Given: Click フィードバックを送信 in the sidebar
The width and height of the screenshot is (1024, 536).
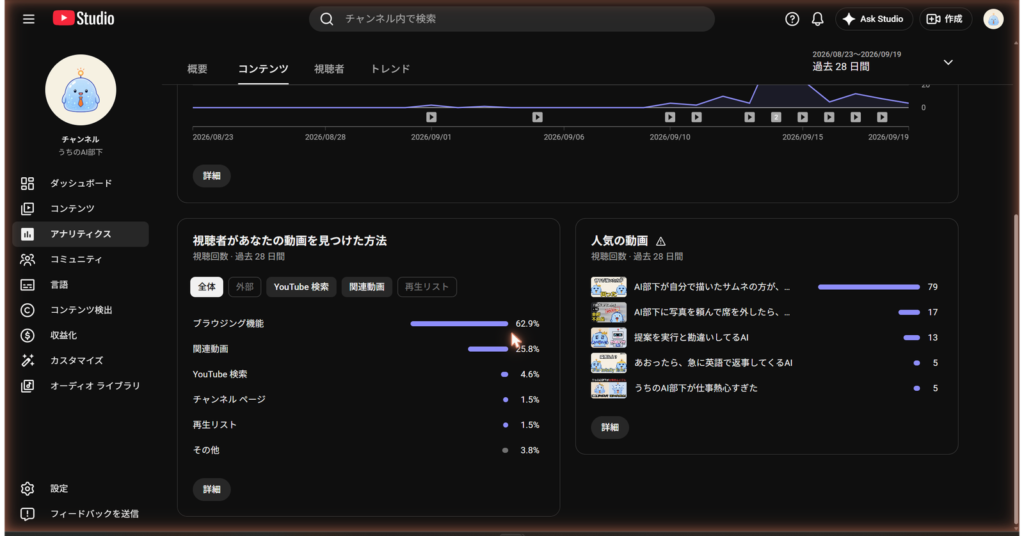Looking at the screenshot, I should click(x=80, y=514).
